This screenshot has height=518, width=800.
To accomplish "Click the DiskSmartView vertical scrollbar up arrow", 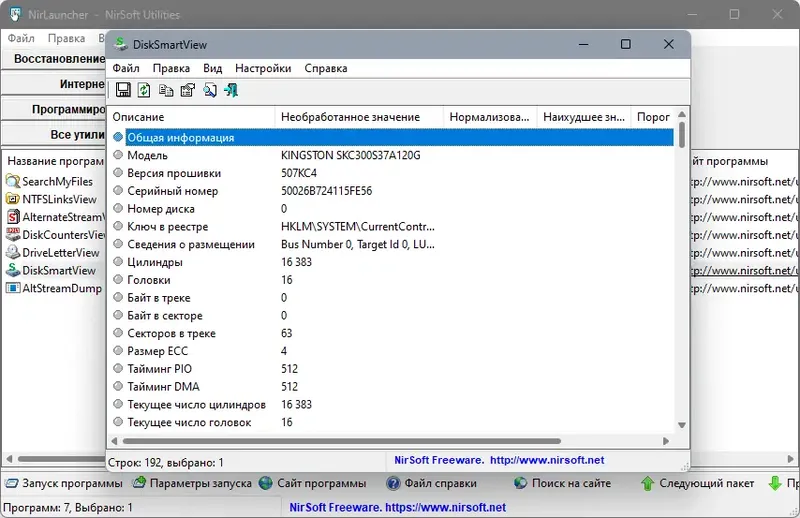I will pyautogui.click(x=682, y=114).
